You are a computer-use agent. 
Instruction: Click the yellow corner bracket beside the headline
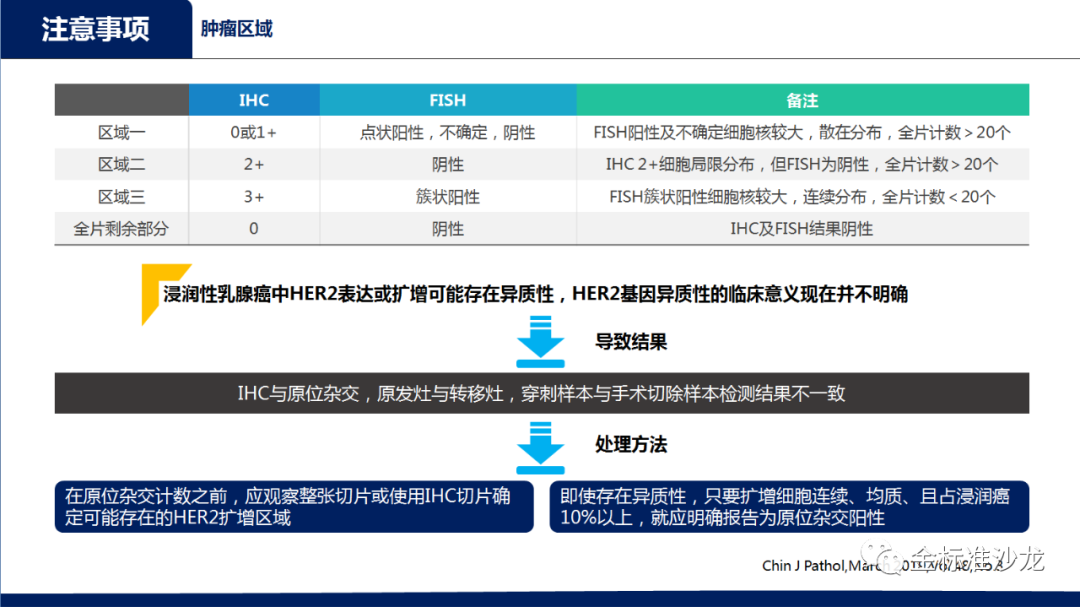click(165, 294)
